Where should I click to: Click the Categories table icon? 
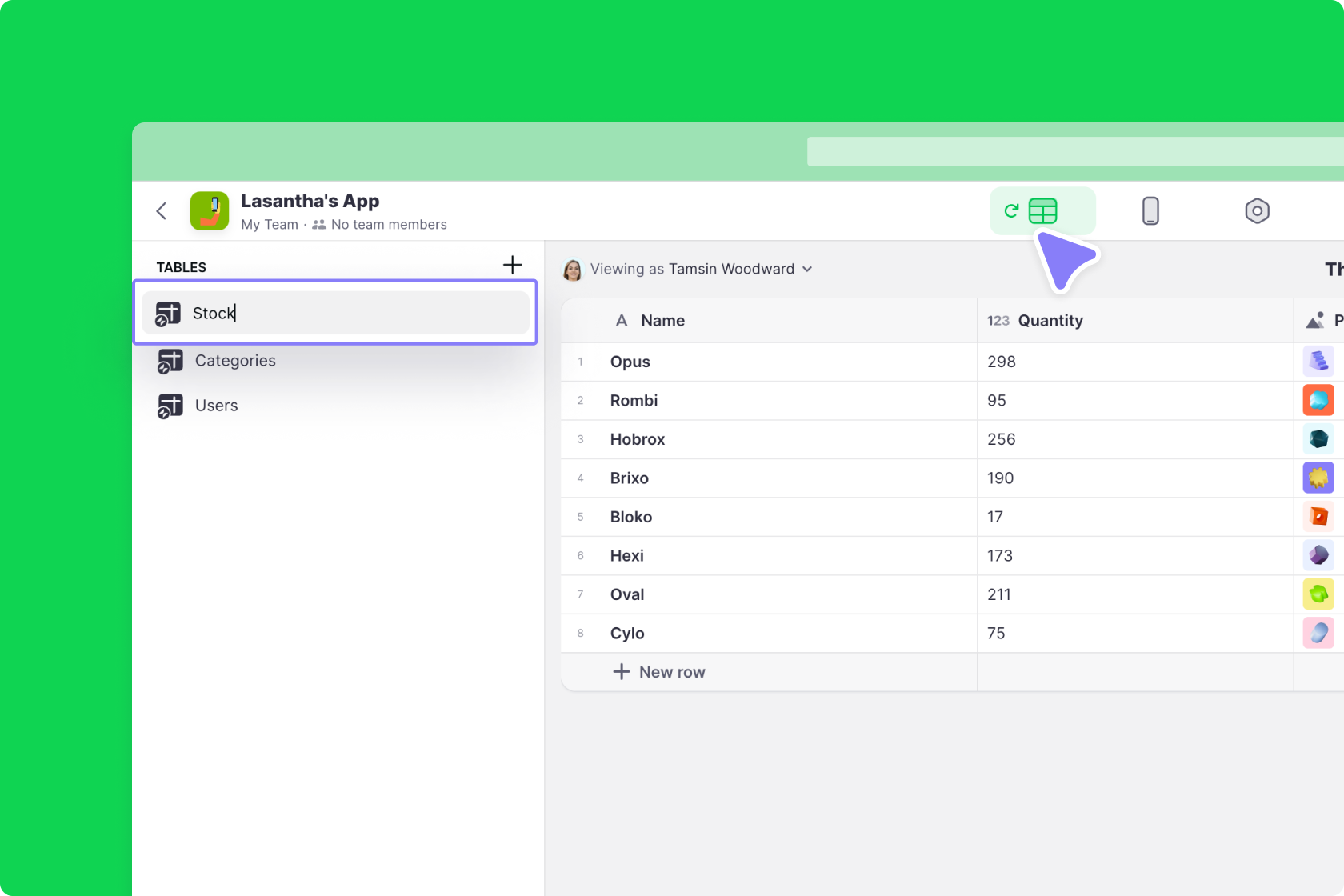[x=170, y=362]
